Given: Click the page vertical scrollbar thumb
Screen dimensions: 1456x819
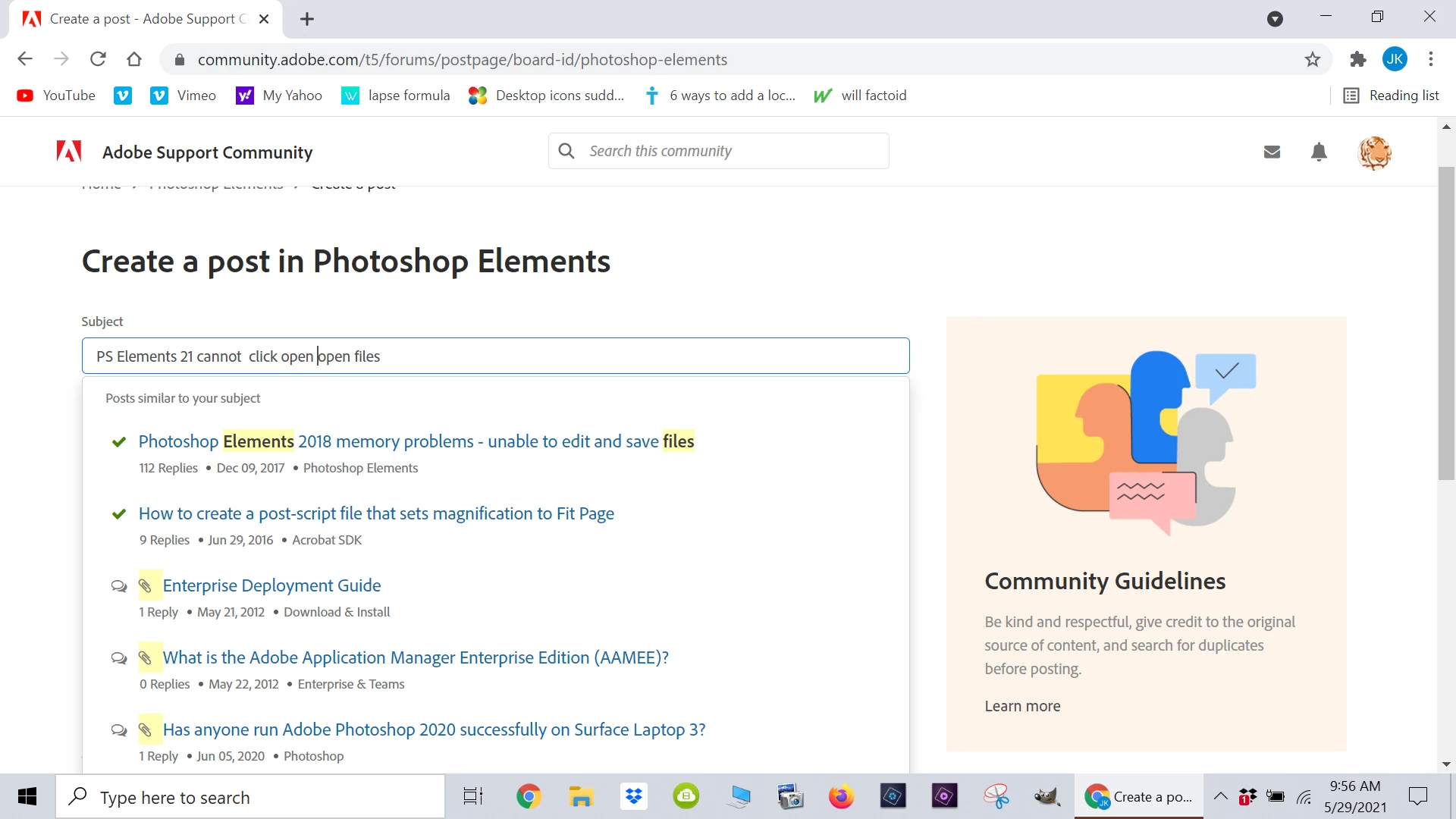Looking at the screenshot, I should click(x=1446, y=322).
